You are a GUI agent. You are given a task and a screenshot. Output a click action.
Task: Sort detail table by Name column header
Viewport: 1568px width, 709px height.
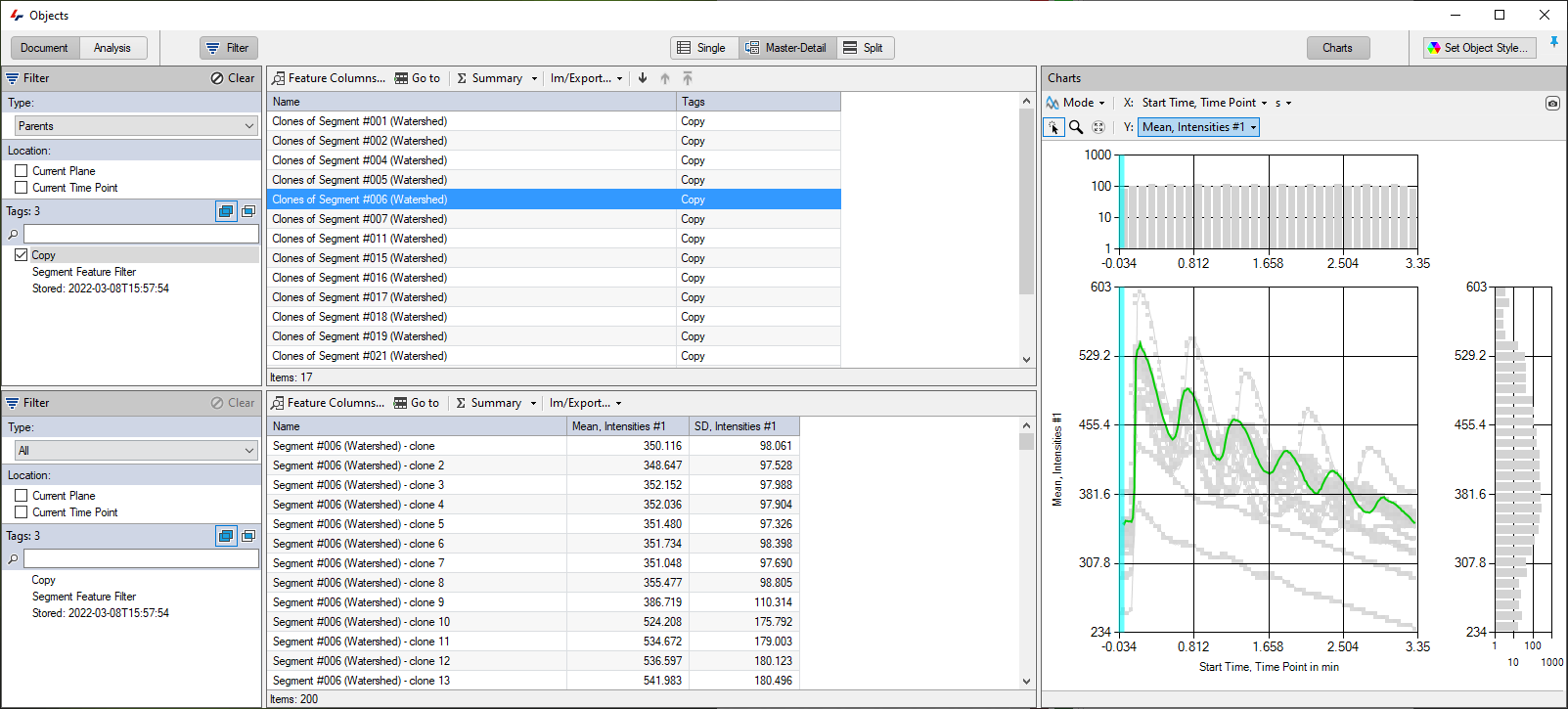pos(417,426)
